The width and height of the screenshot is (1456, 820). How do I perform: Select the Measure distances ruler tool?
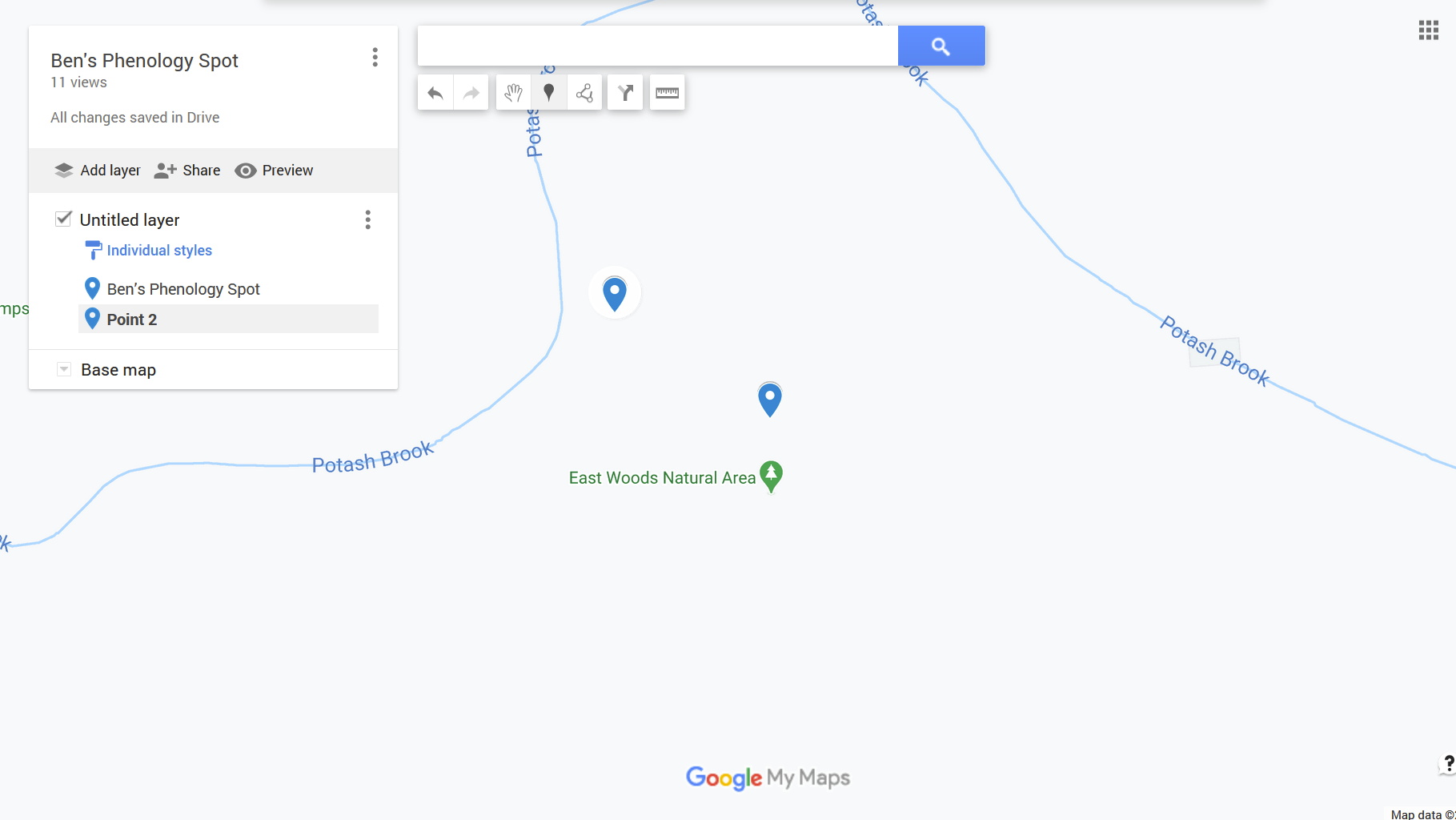[667, 93]
